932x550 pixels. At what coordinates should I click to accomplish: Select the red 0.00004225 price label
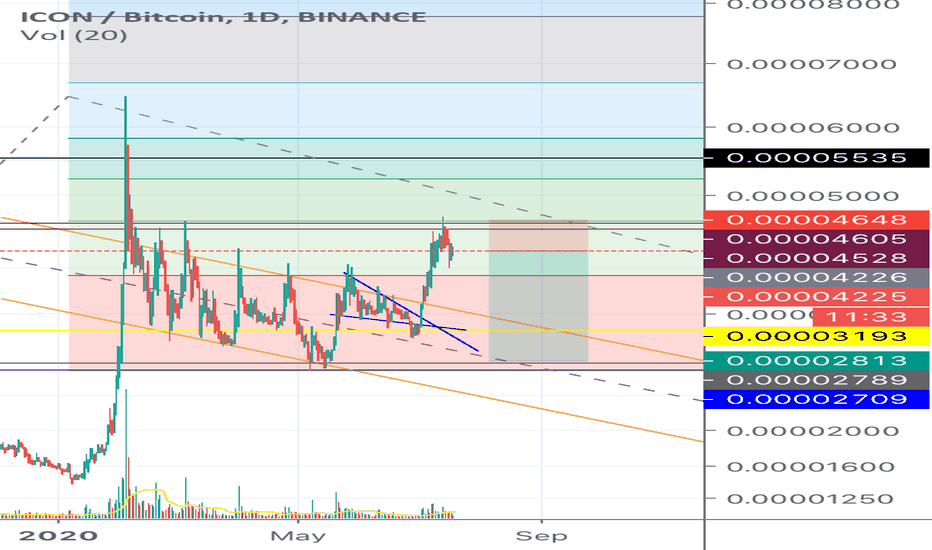pyautogui.click(x=816, y=297)
